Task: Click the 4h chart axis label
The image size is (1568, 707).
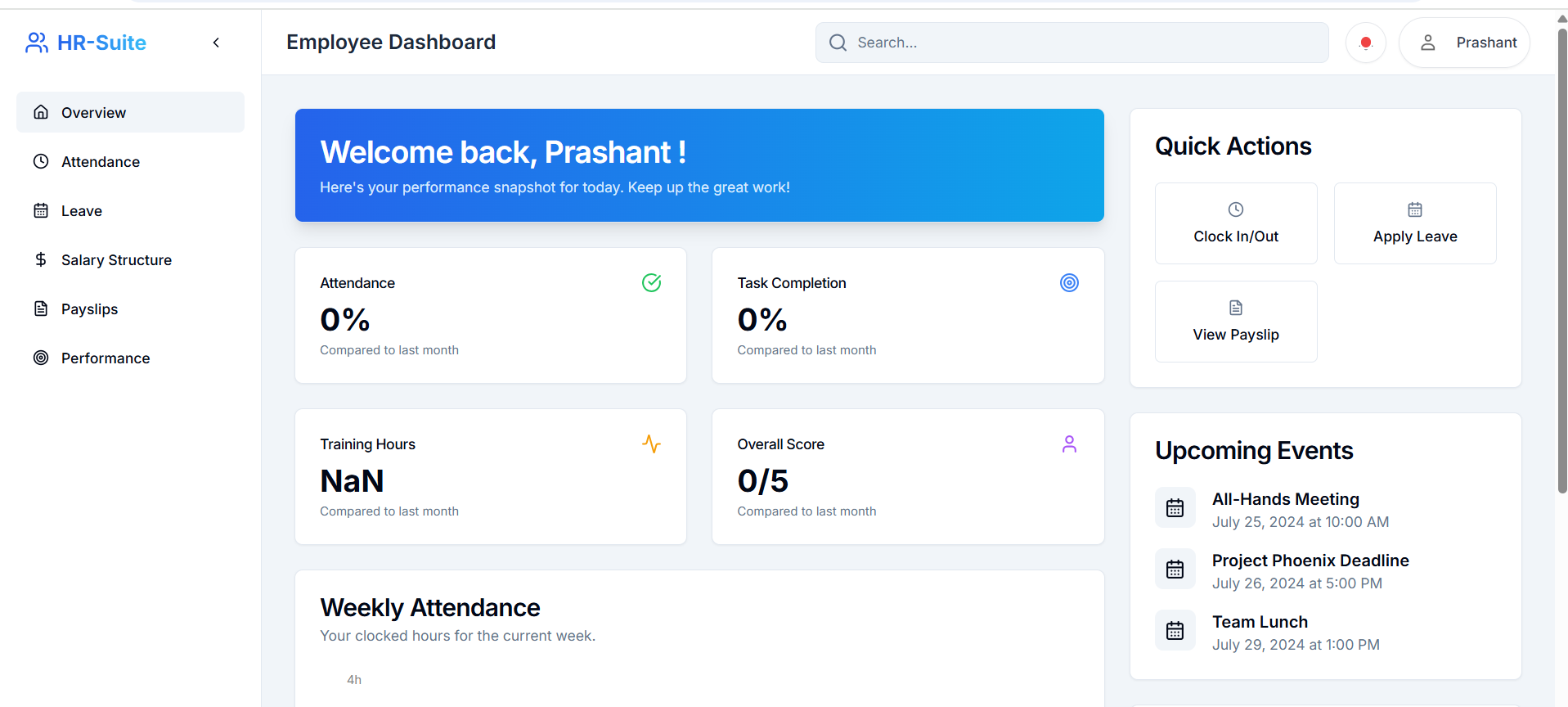Action: [x=354, y=680]
